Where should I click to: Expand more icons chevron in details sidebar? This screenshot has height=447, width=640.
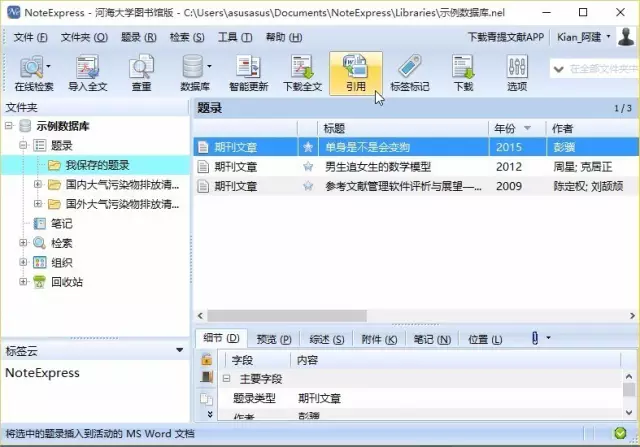(210, 414)
